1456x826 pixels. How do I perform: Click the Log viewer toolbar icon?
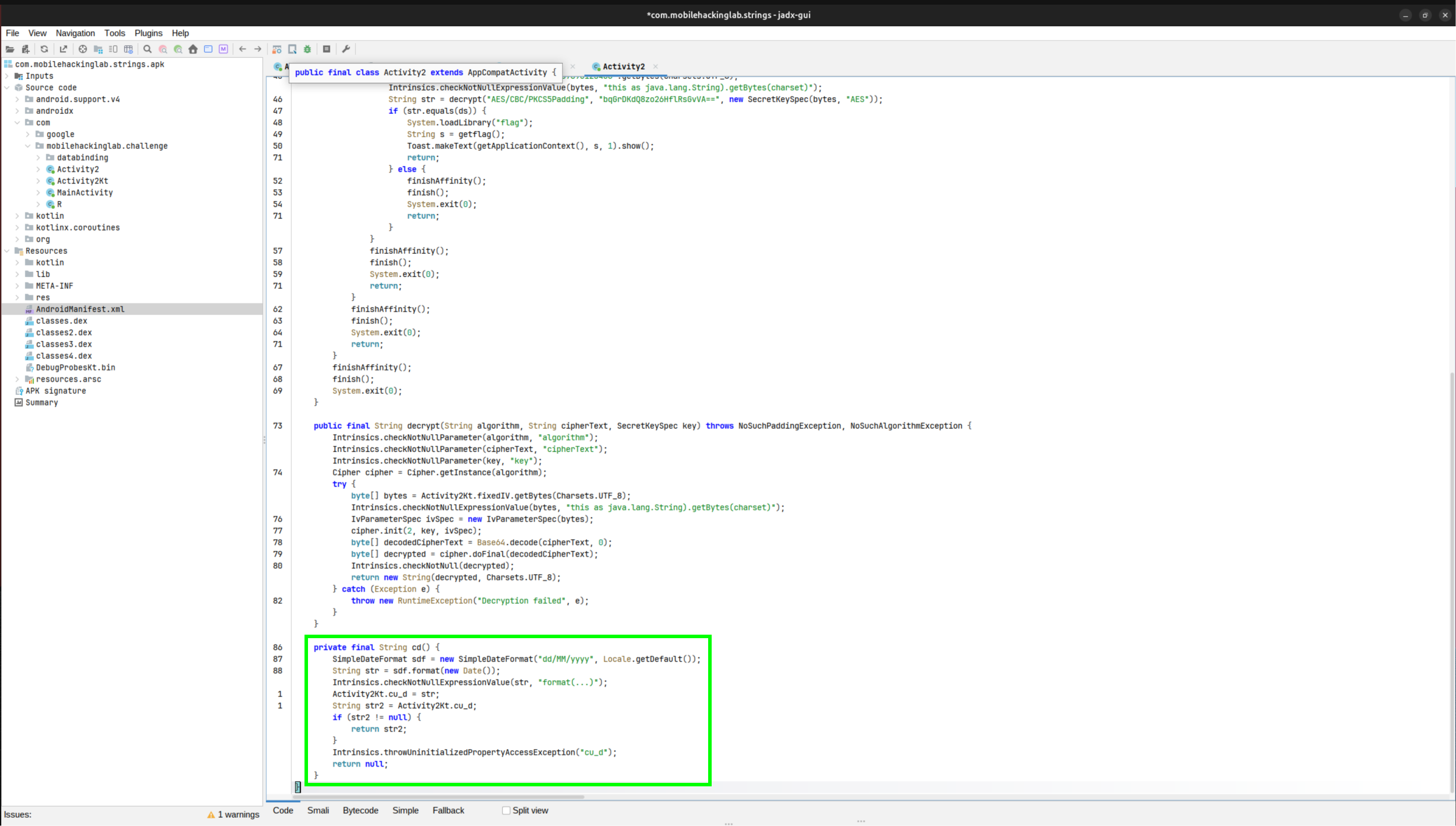tap(327, 50)
